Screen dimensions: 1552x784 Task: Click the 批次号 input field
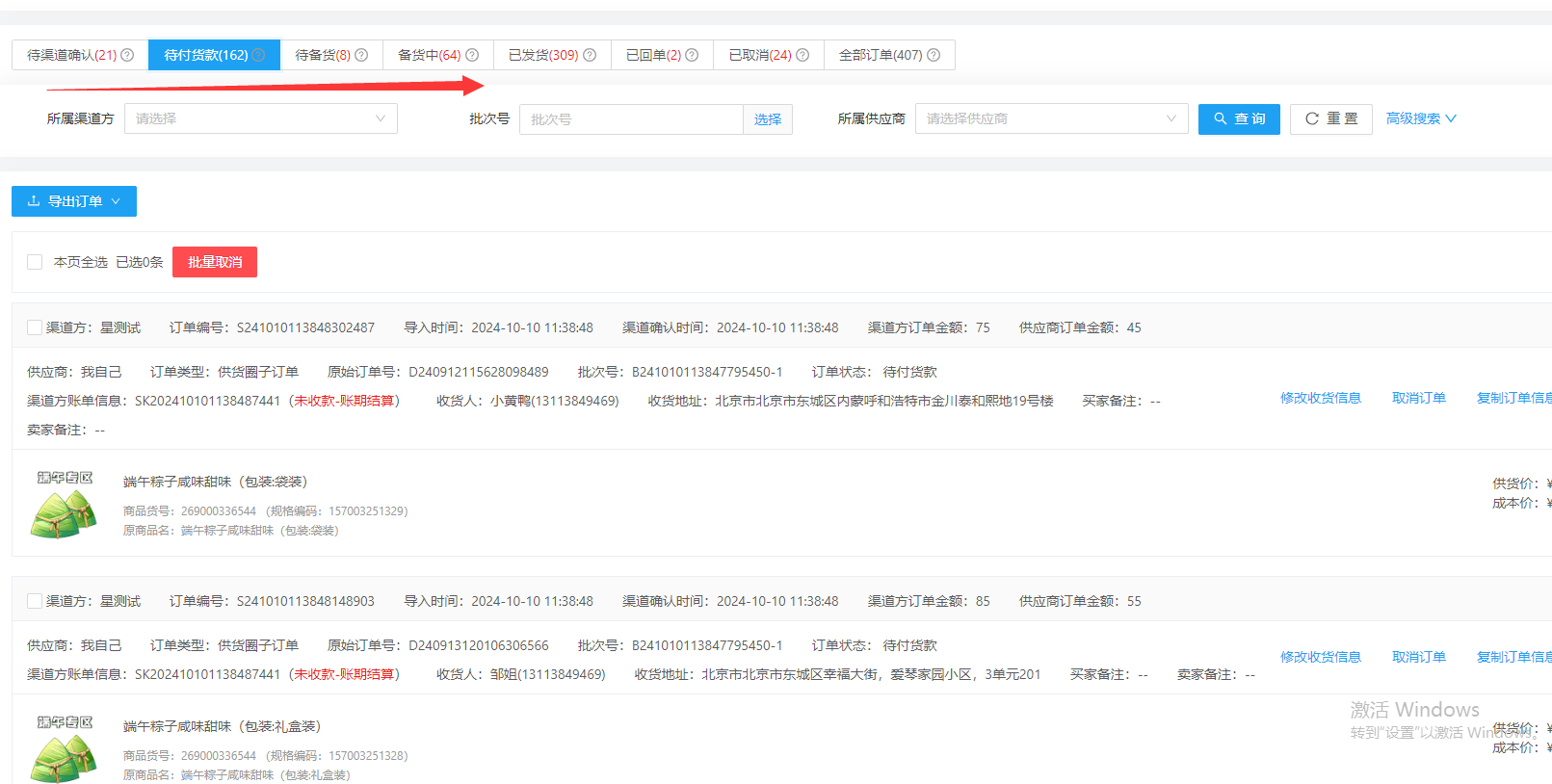631,119
